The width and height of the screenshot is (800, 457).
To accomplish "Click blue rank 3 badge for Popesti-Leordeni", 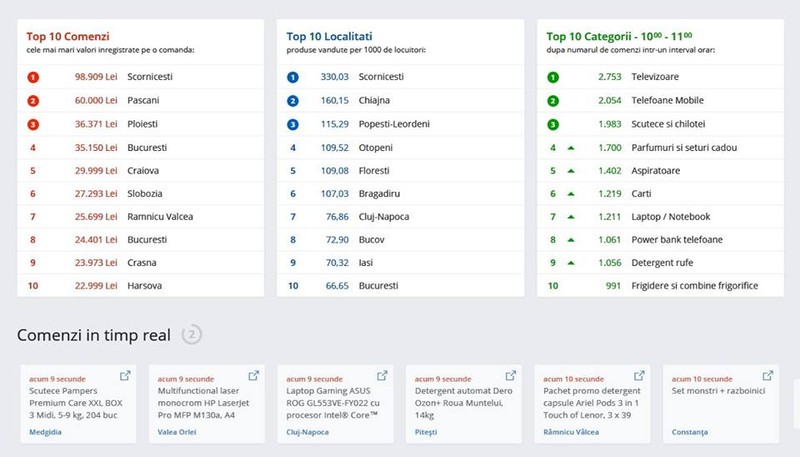I will click(x=293, y=124).
